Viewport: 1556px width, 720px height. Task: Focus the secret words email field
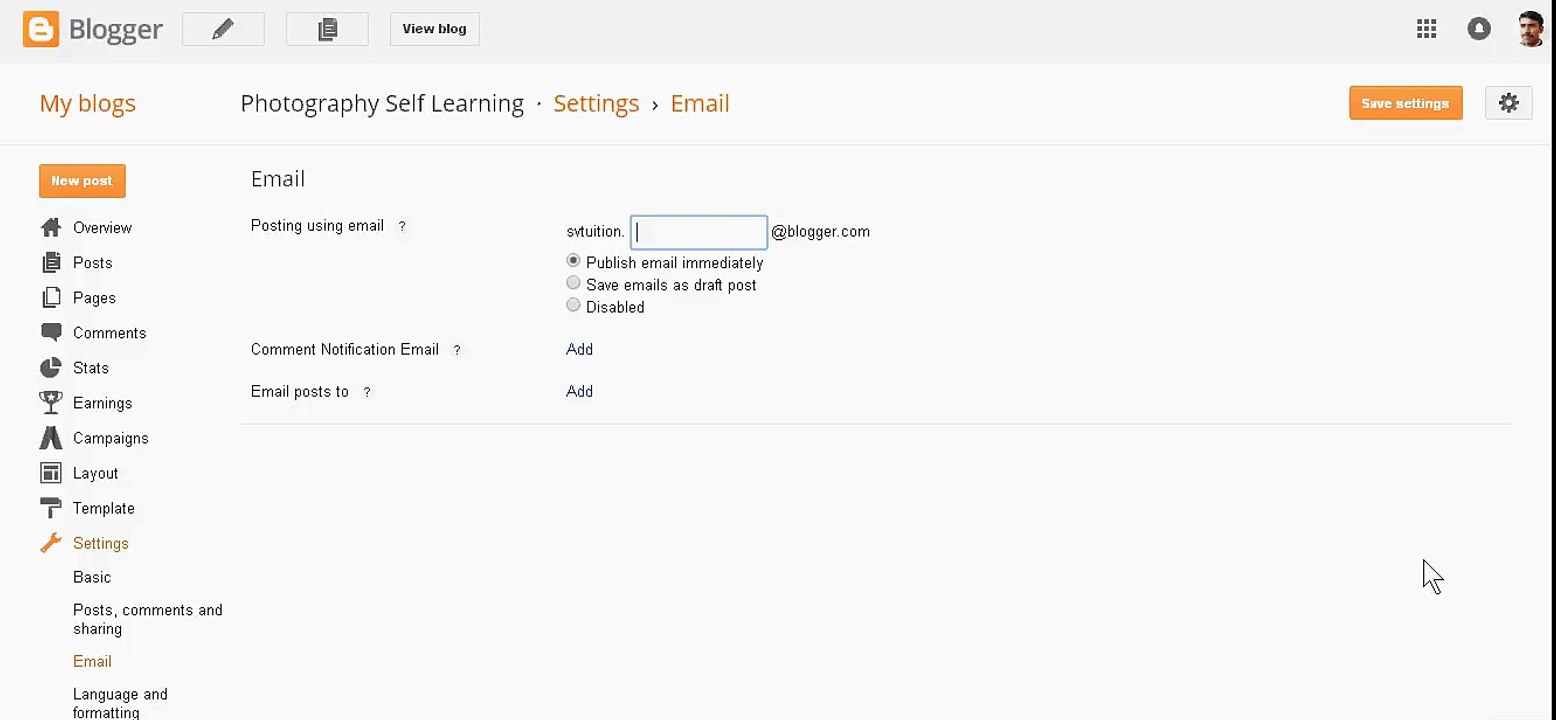(x=698, y=232)
